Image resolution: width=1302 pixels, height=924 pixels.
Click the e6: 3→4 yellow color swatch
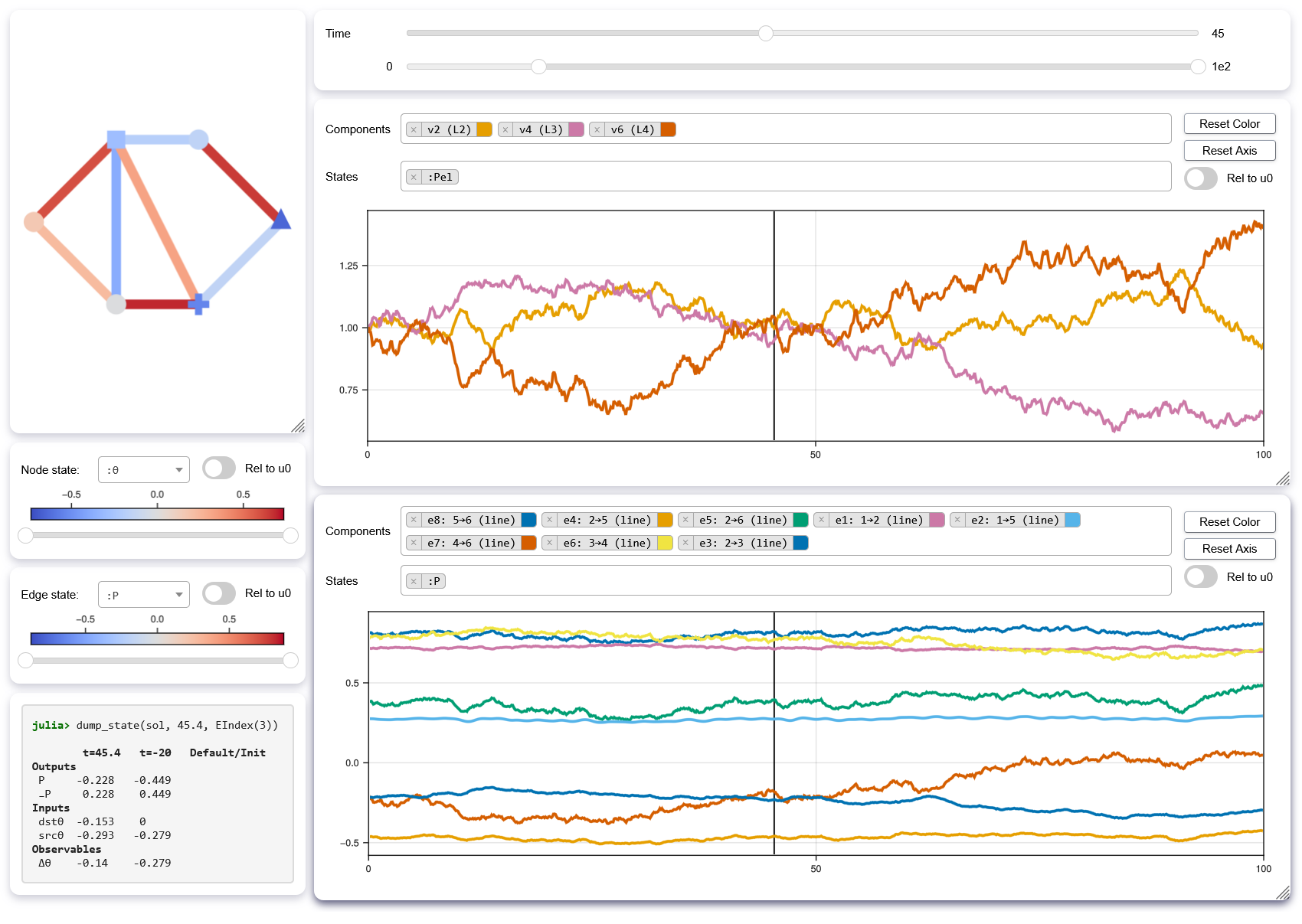pyautogui.click(x=665, y=544)
